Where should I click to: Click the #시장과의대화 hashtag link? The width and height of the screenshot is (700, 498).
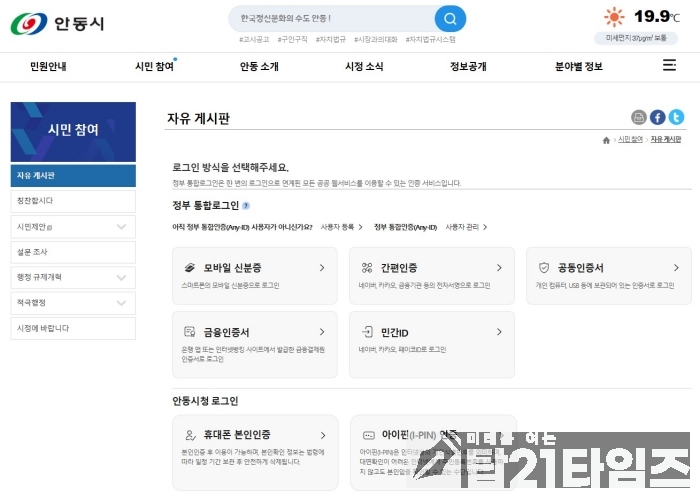375,39
